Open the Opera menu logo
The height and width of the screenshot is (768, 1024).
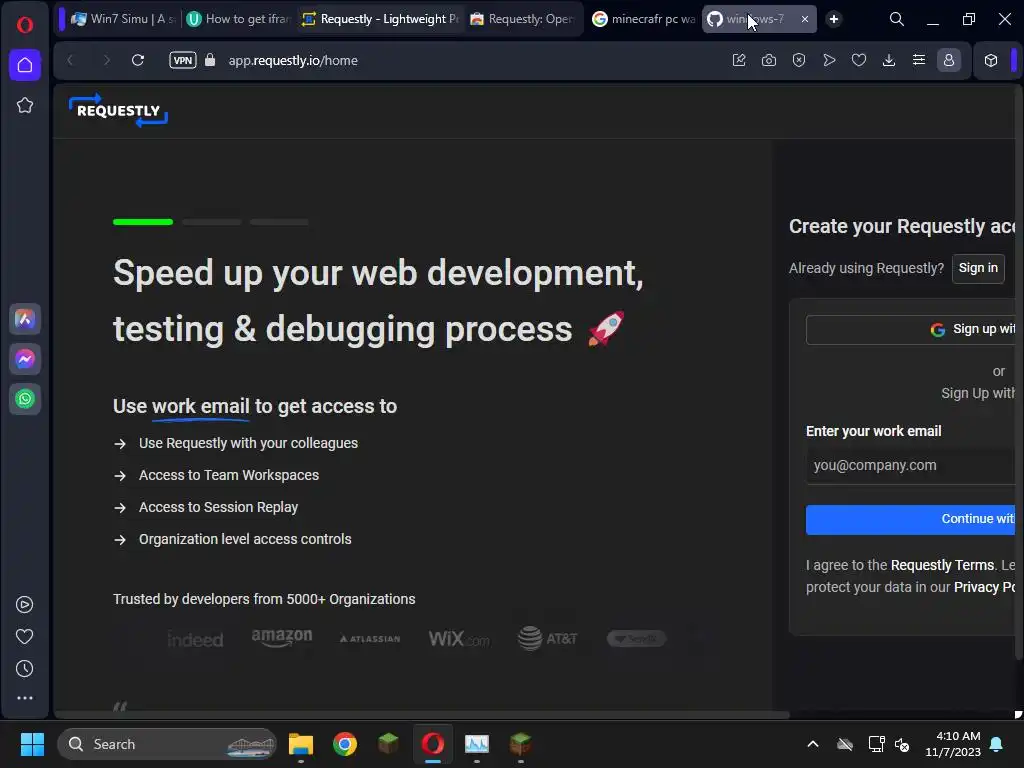(25, 25)
